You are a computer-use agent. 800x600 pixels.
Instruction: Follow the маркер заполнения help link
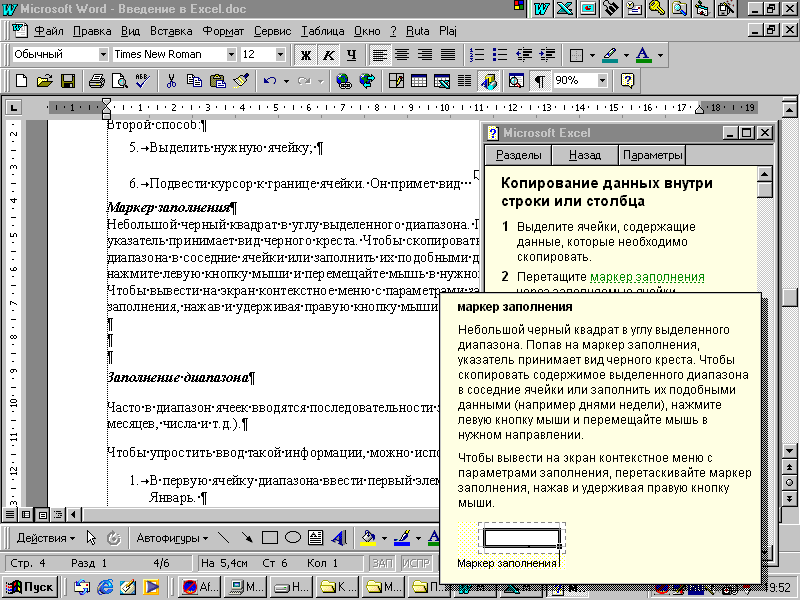647,277
